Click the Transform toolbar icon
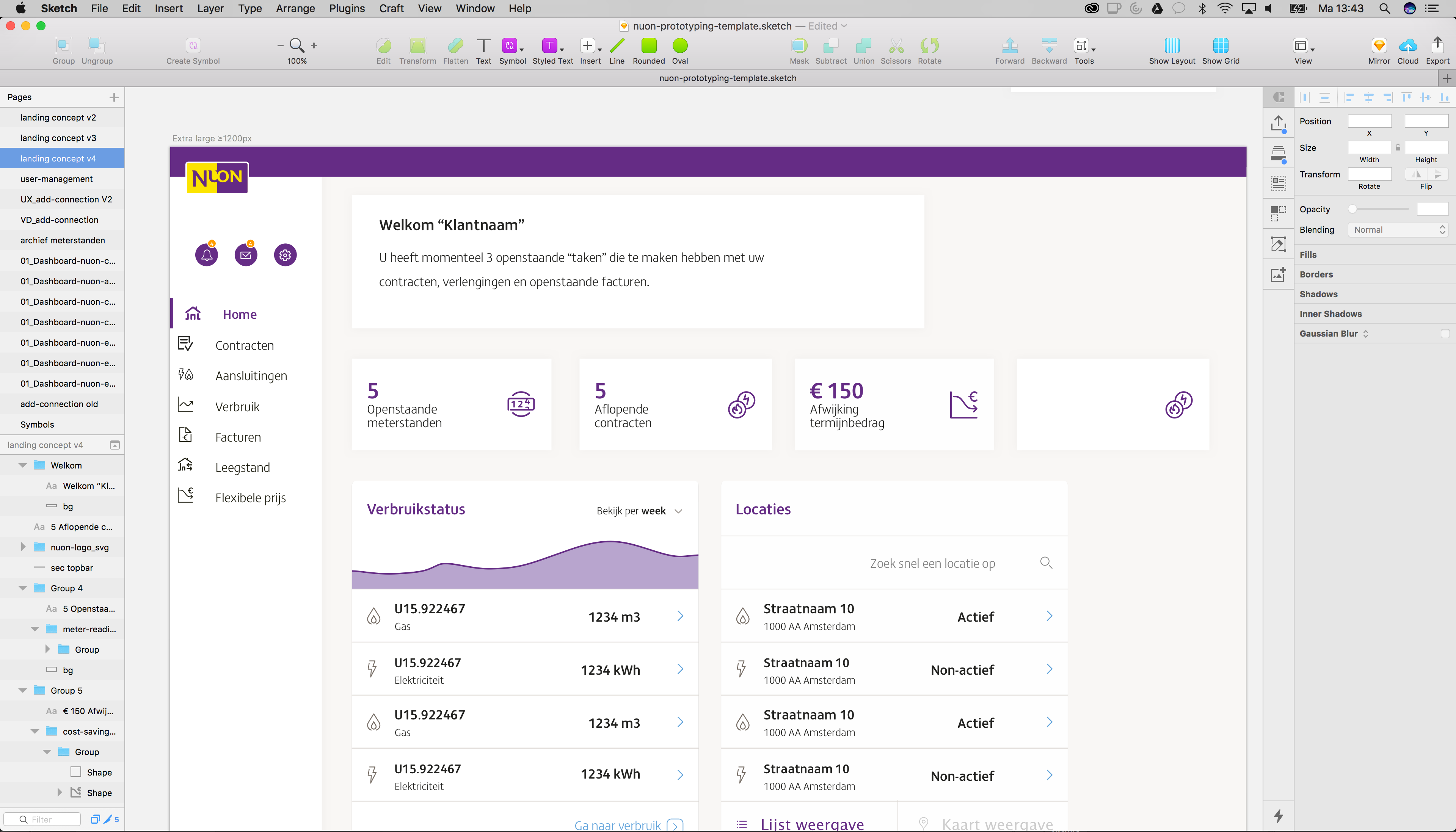The width and height of the screenshot is (1456, 832). point(418,46)
